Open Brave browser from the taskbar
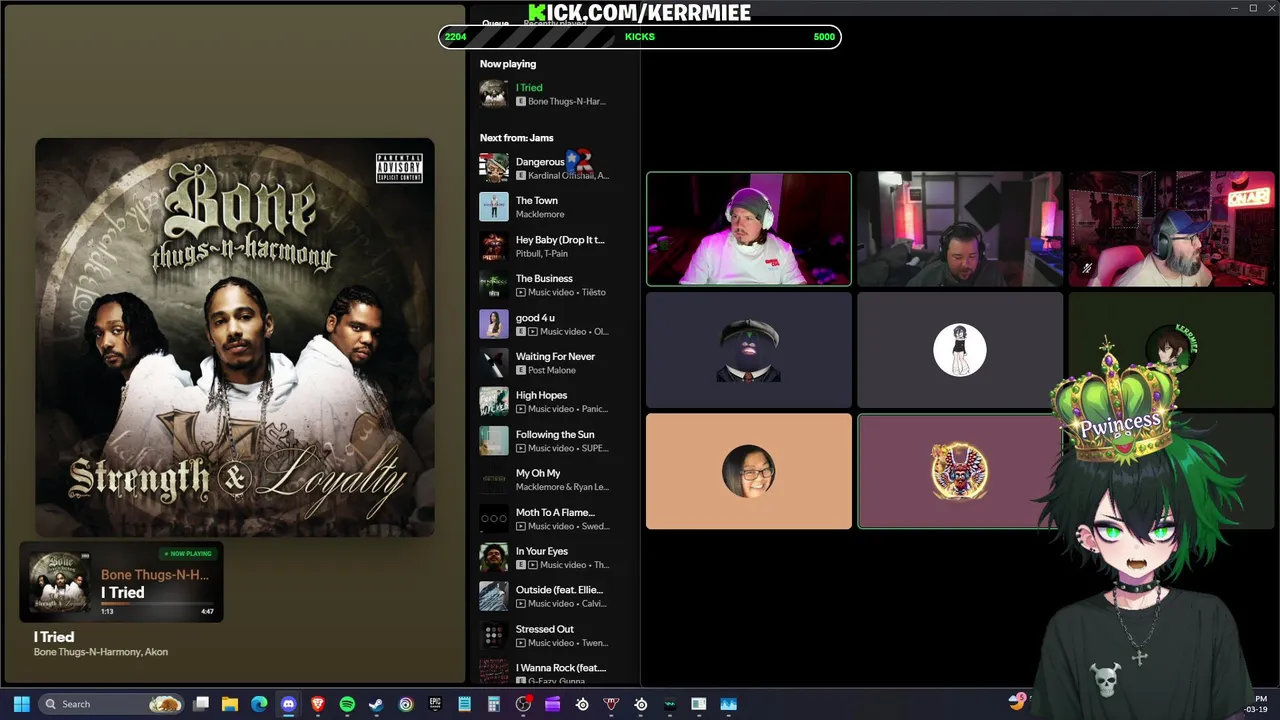Viewport: 1280px width, 720px height. pos(318,704)
